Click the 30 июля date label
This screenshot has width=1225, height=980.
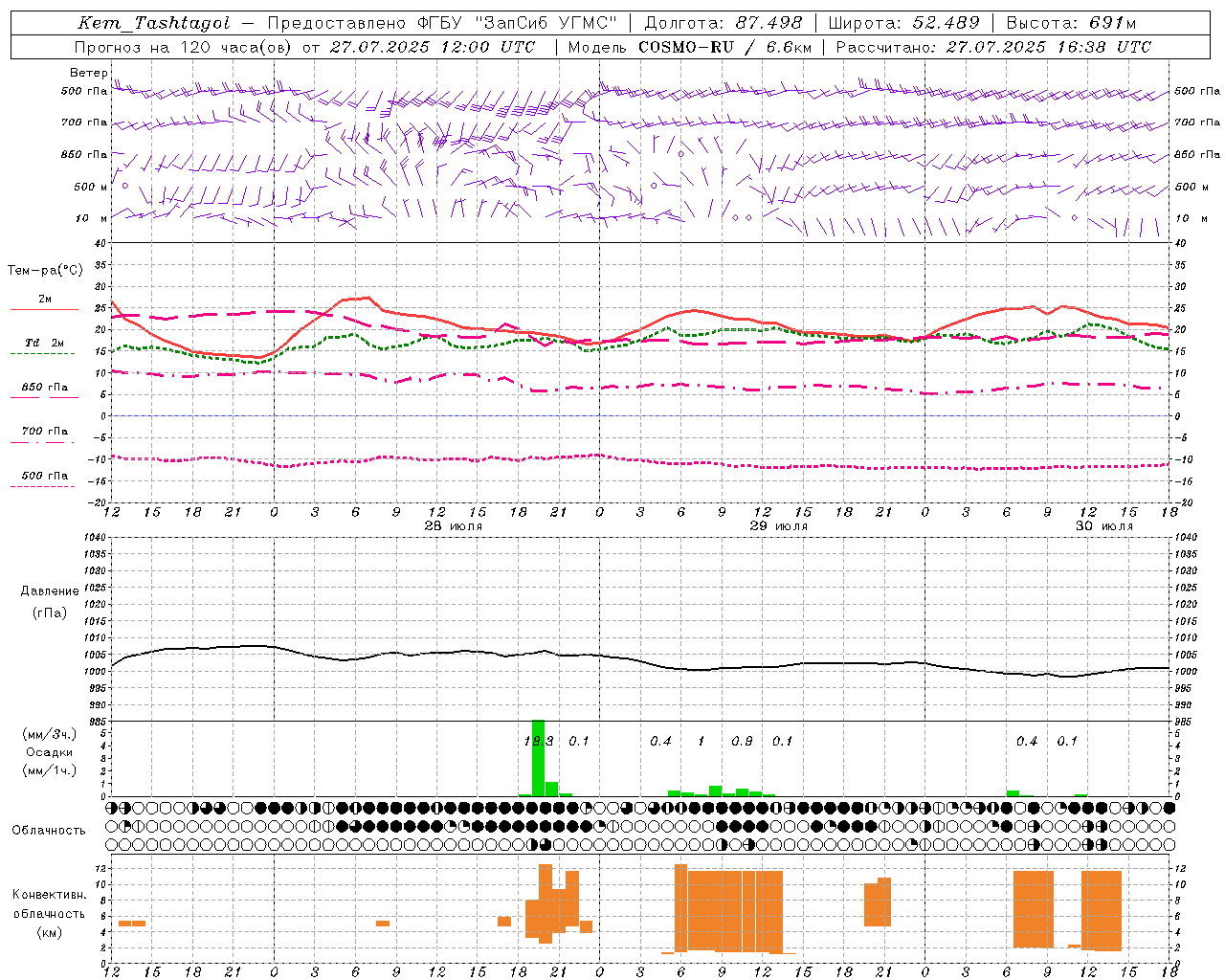[x=1104, y=526]
